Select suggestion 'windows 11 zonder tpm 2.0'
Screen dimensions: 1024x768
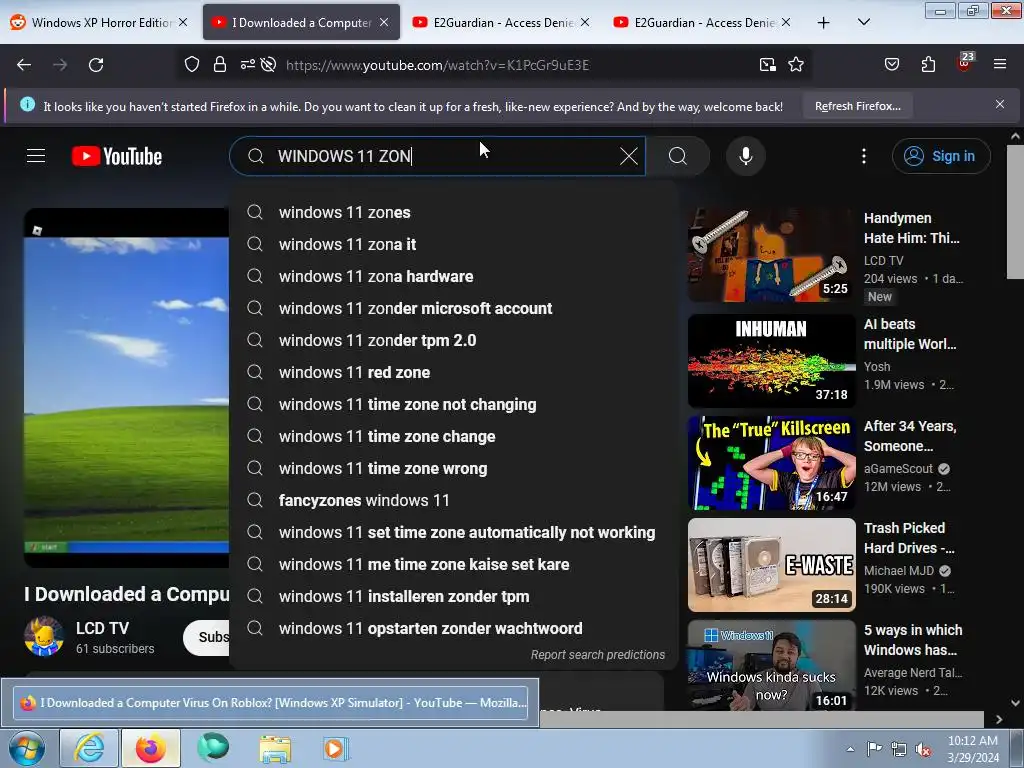tap(454, 340)
